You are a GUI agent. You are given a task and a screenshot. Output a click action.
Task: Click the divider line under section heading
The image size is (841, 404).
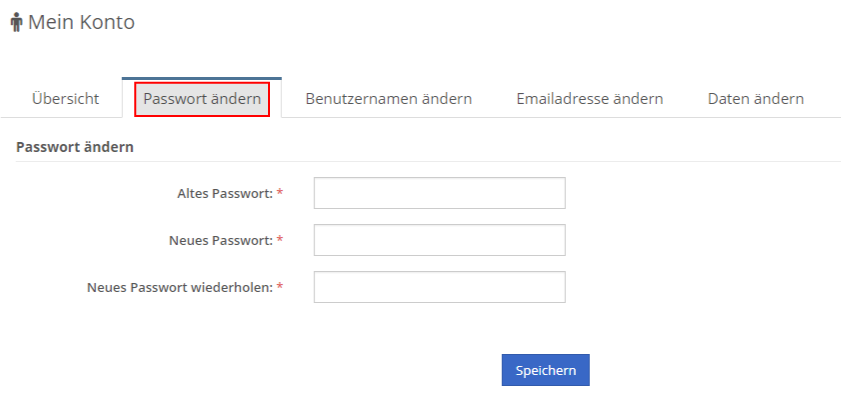pyautogui.click(x=428, y=161)
